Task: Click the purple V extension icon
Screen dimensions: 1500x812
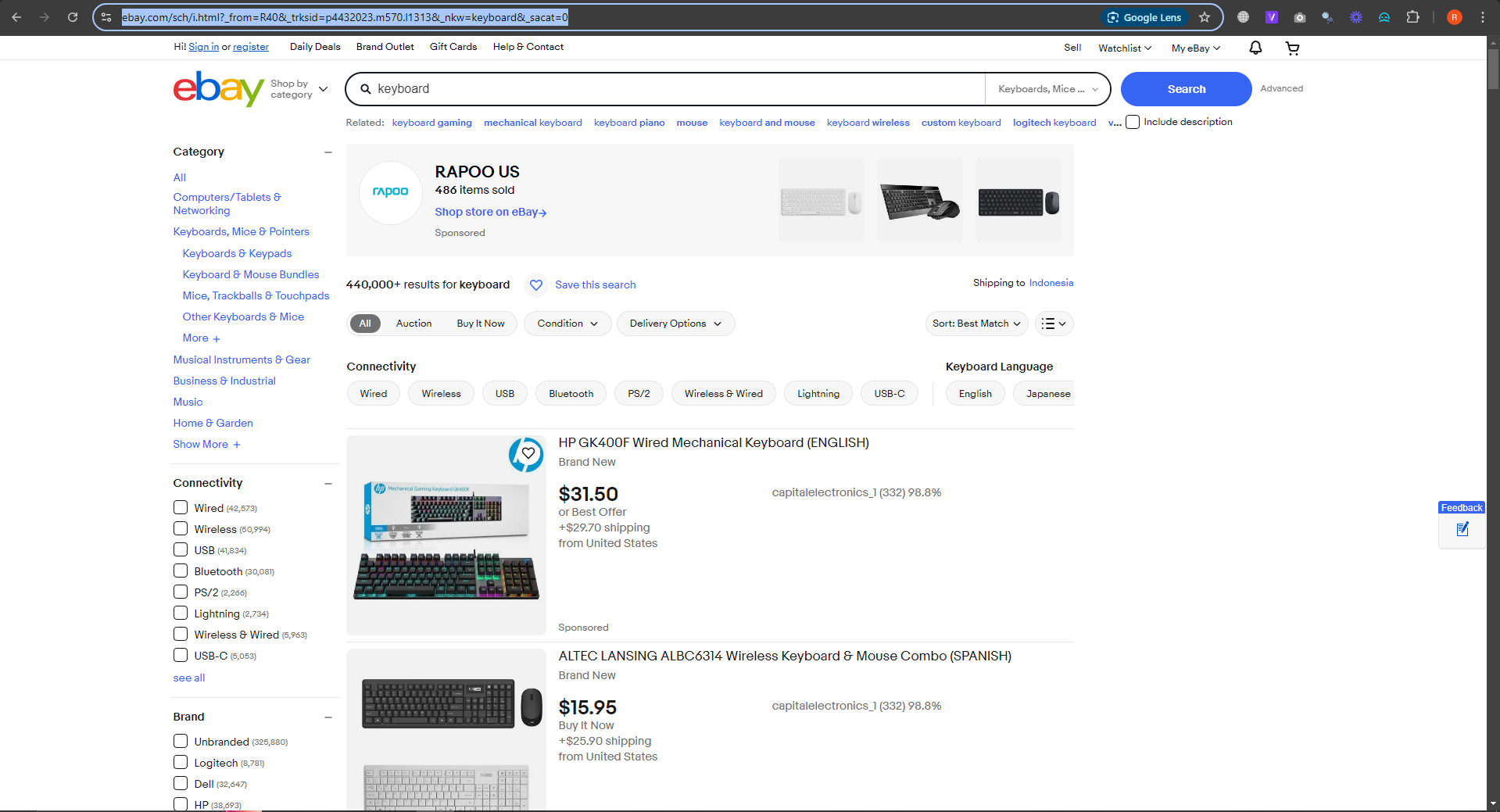Action: coord(1272,17)
